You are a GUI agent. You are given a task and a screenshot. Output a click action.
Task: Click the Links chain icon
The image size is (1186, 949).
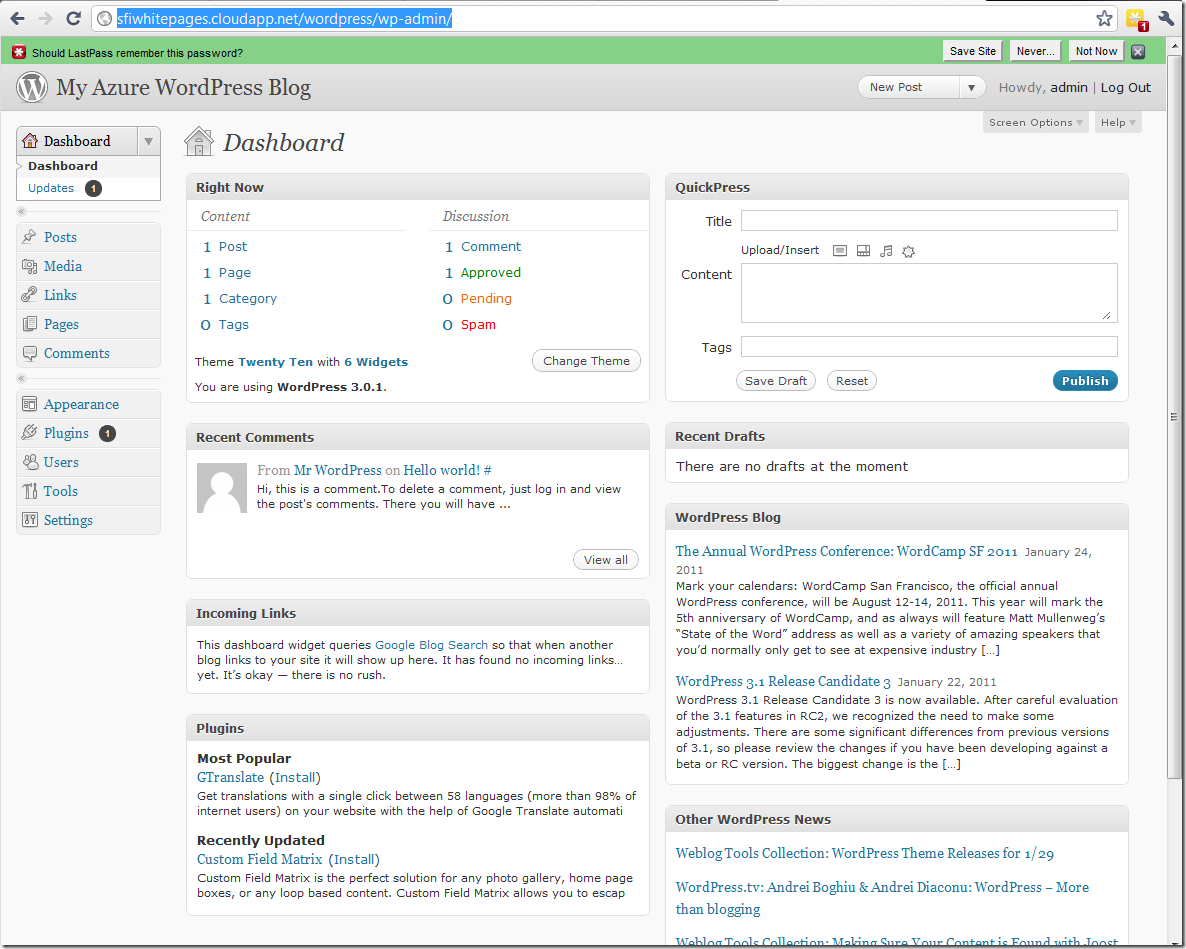tap(29, 295)
